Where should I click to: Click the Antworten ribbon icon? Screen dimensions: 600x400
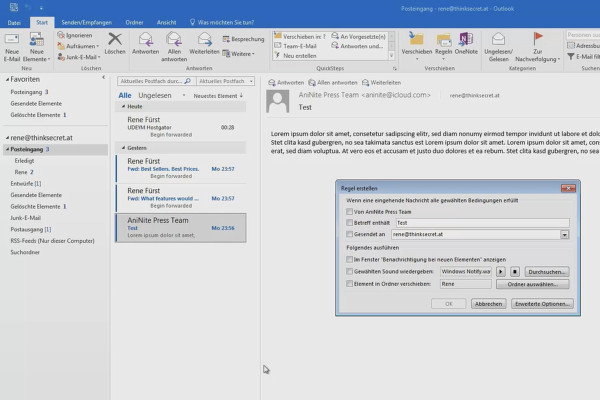pyautogui.click(x=145, y=39)
